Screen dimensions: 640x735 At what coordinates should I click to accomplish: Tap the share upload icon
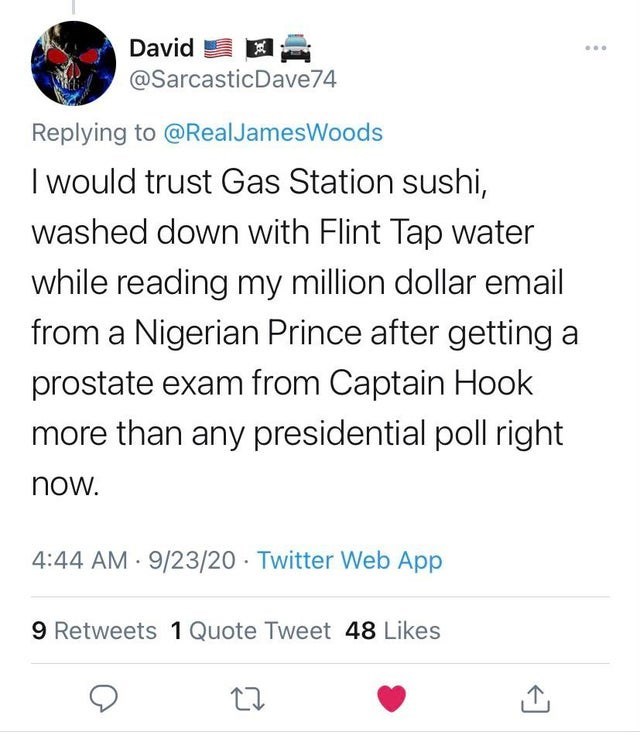pyautogui.click(x=534, y=700)
